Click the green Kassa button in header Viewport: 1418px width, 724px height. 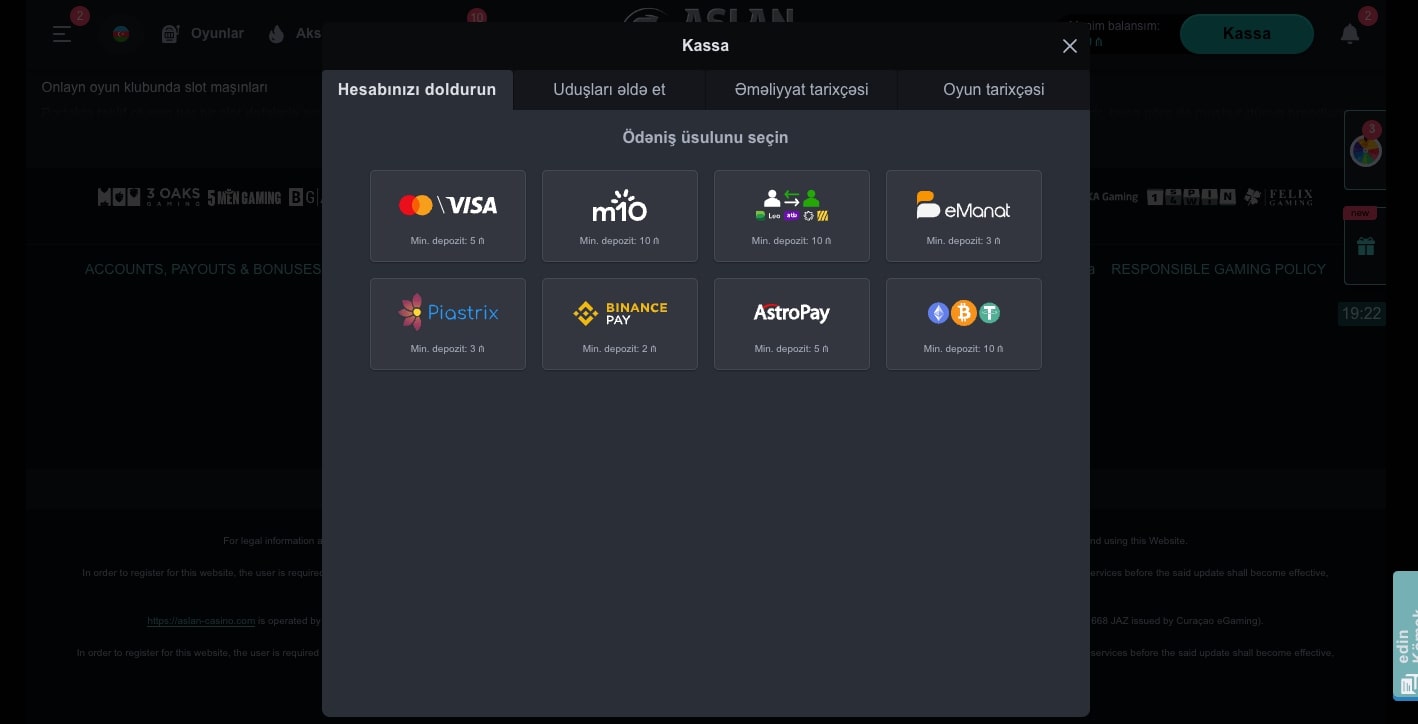point(1246,34)
